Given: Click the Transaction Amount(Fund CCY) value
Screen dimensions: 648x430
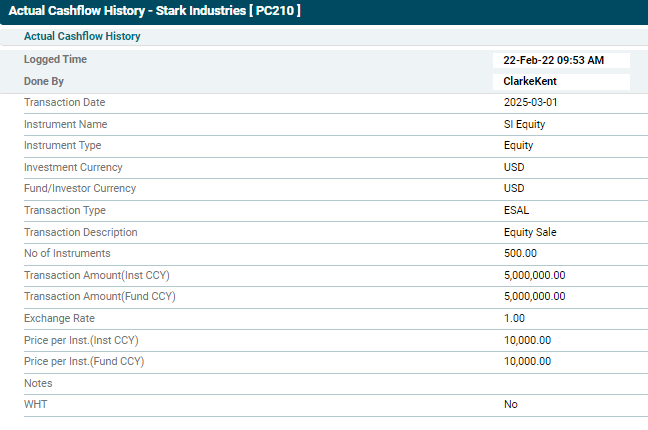Looking at the screenshot, I should click(x=534, y=297).
